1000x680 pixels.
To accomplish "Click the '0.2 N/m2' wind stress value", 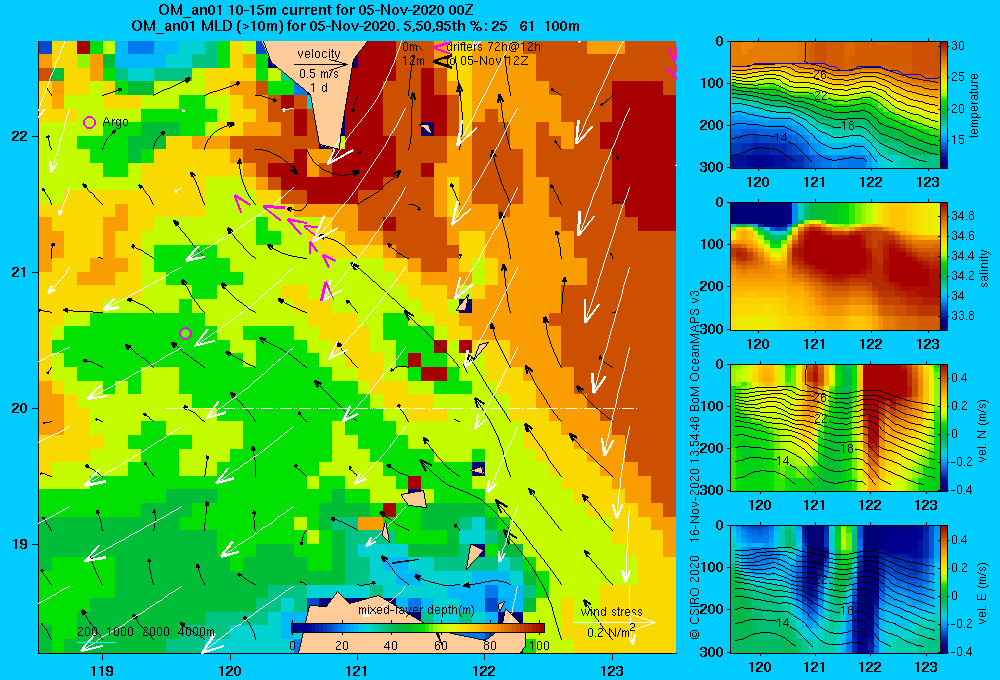I will click(612, 632).
